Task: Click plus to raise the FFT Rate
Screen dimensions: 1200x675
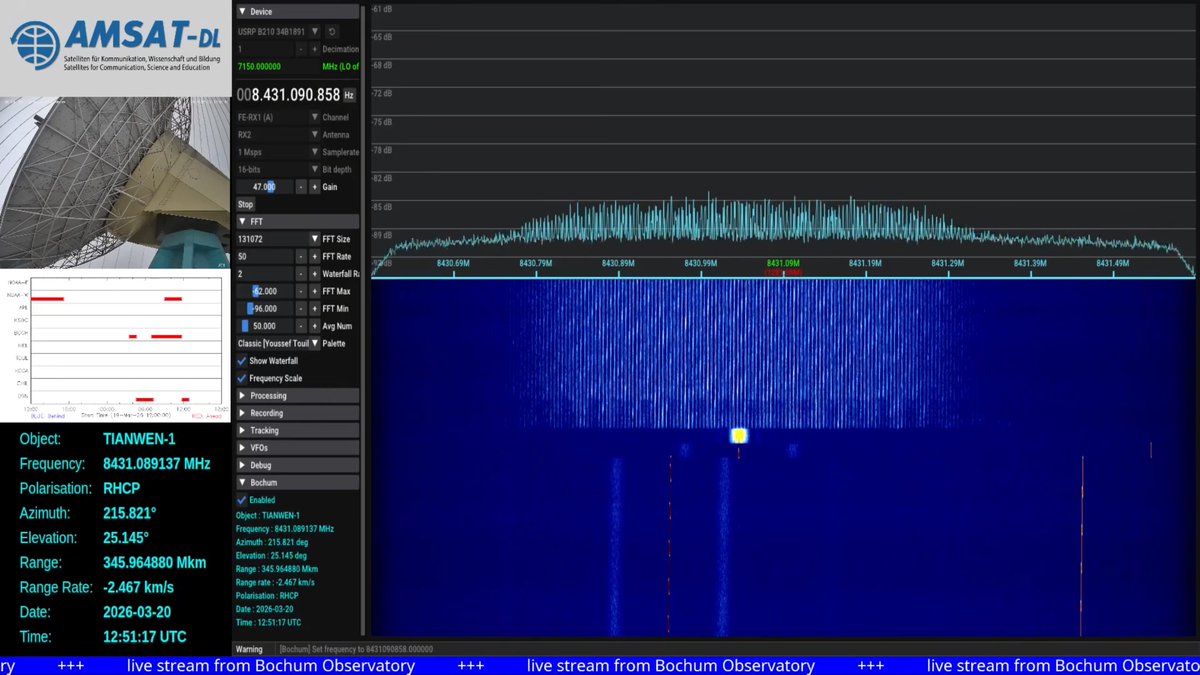Action: pyautogui.click(x=314, y=257)
